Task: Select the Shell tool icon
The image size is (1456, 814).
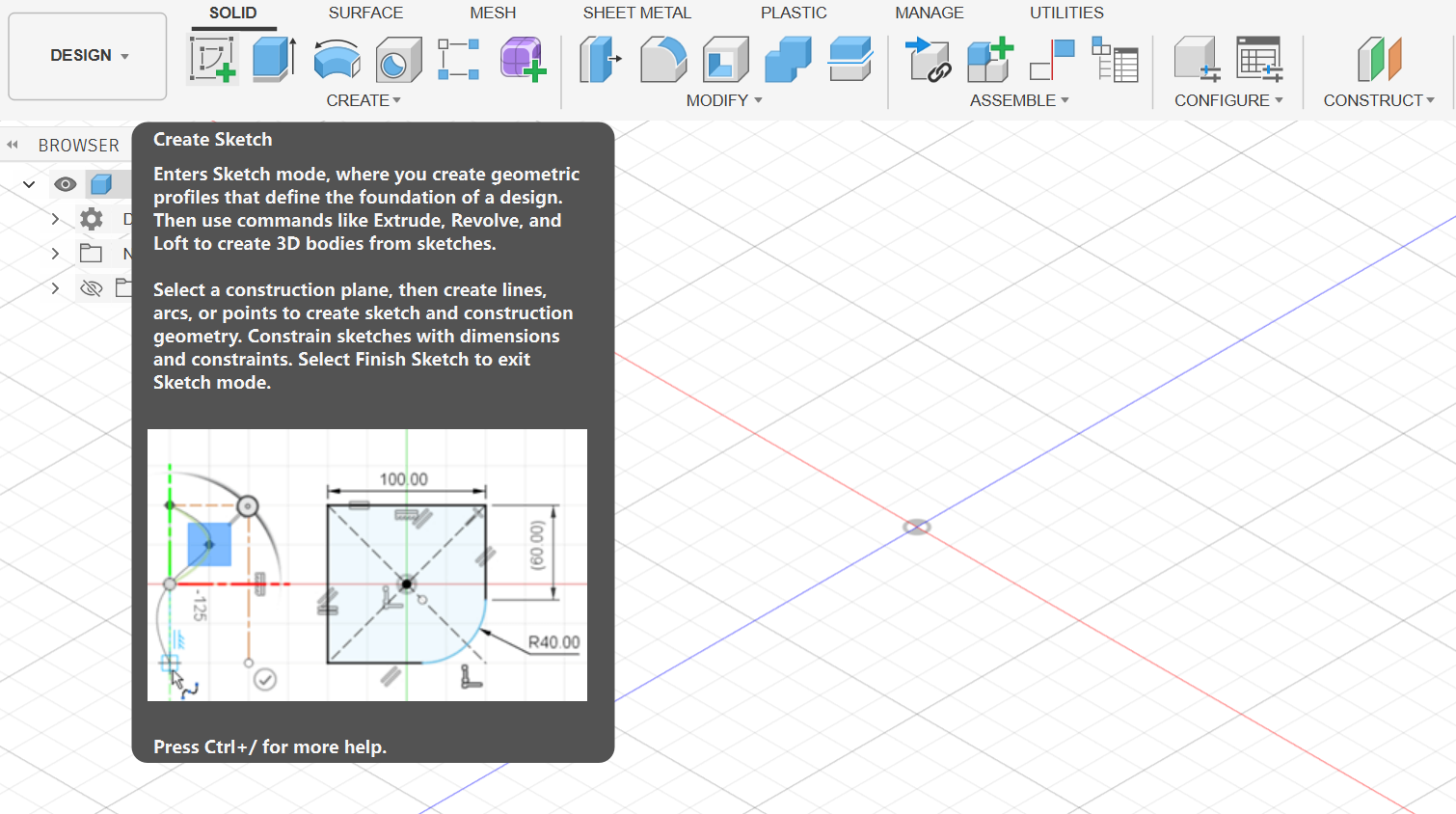Action: tap(726, 59)
